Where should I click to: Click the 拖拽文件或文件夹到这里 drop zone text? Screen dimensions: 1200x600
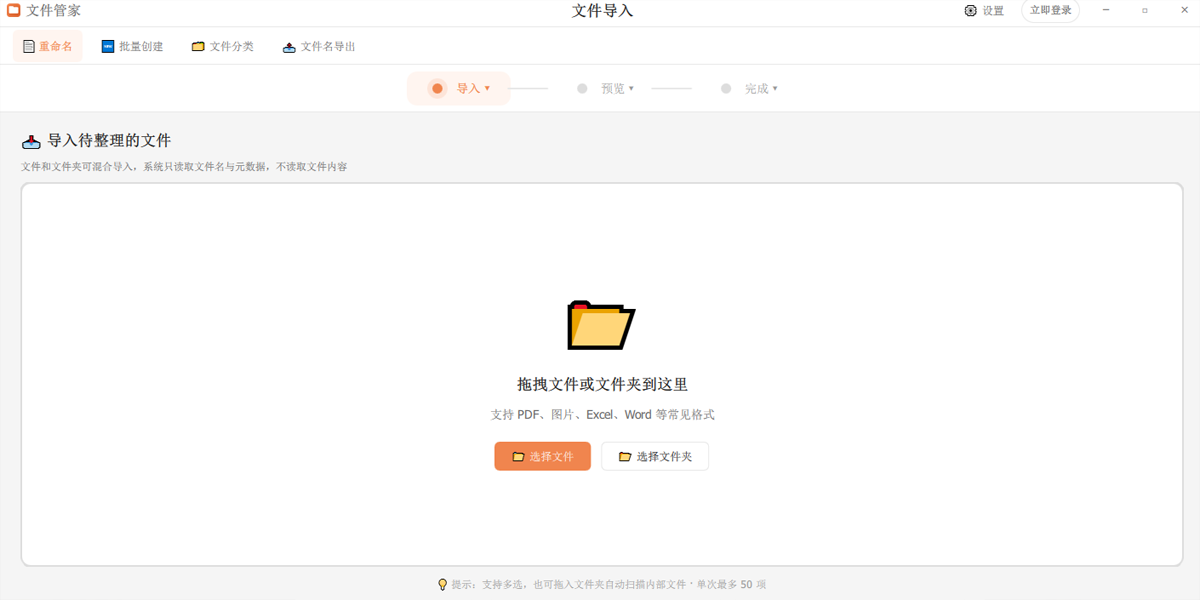click(602, 384)
